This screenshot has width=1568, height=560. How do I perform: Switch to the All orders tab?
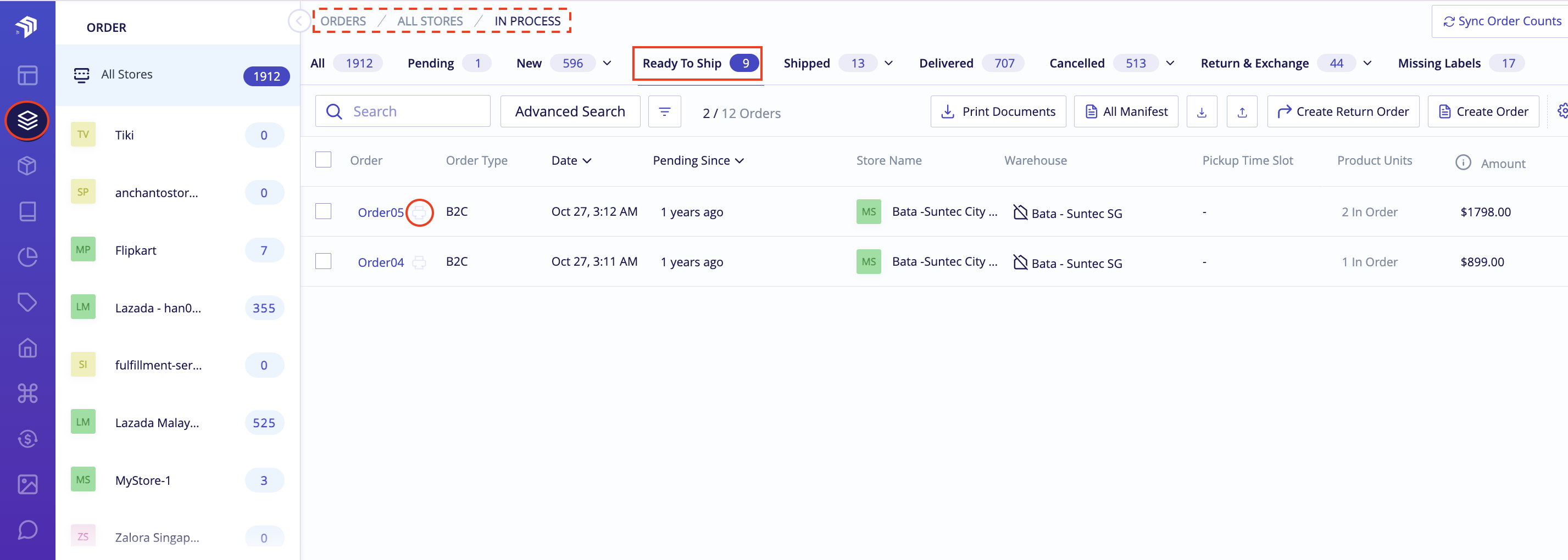346,63
